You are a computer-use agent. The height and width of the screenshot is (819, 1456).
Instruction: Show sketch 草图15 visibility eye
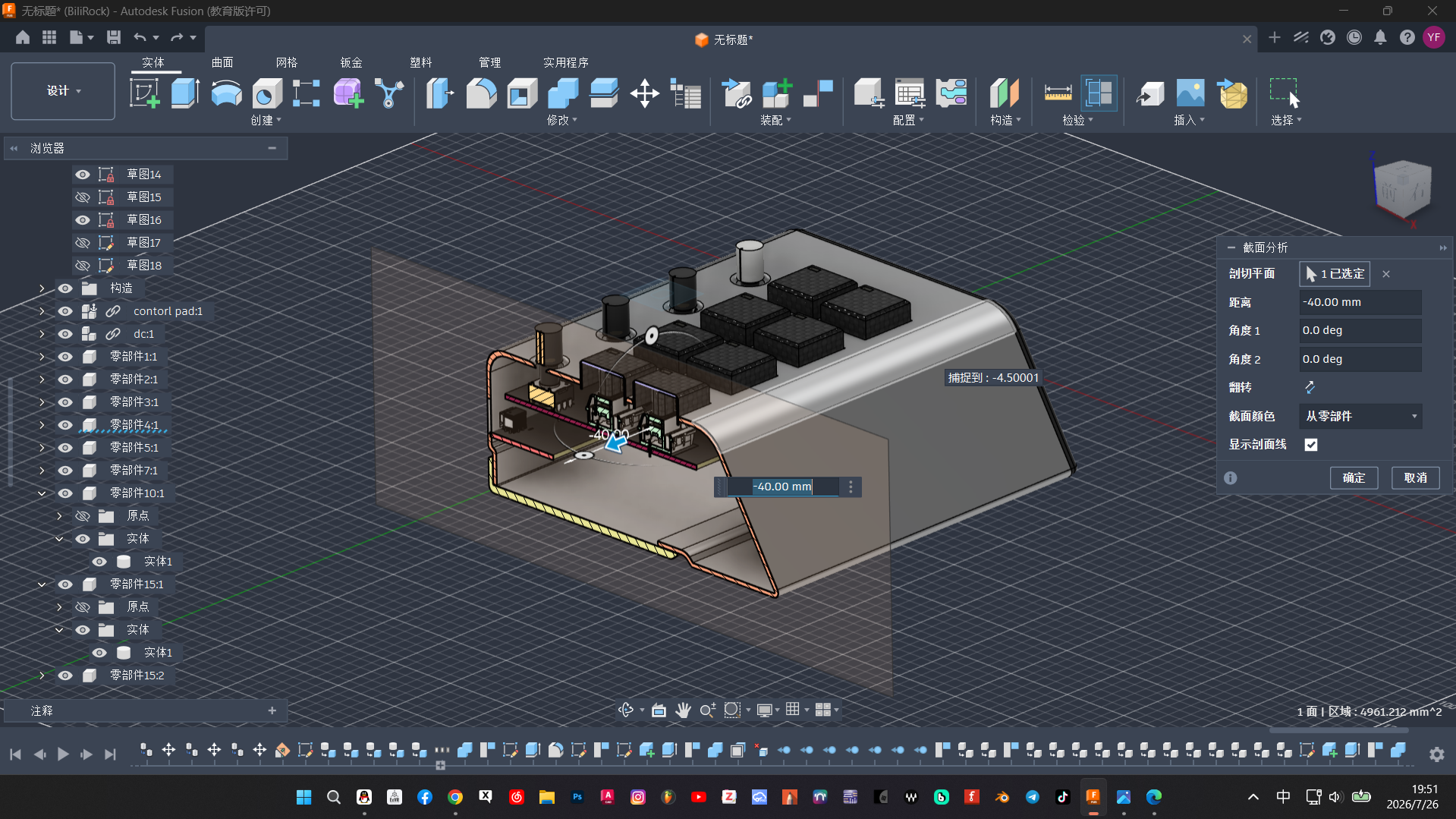coord(83,197)
